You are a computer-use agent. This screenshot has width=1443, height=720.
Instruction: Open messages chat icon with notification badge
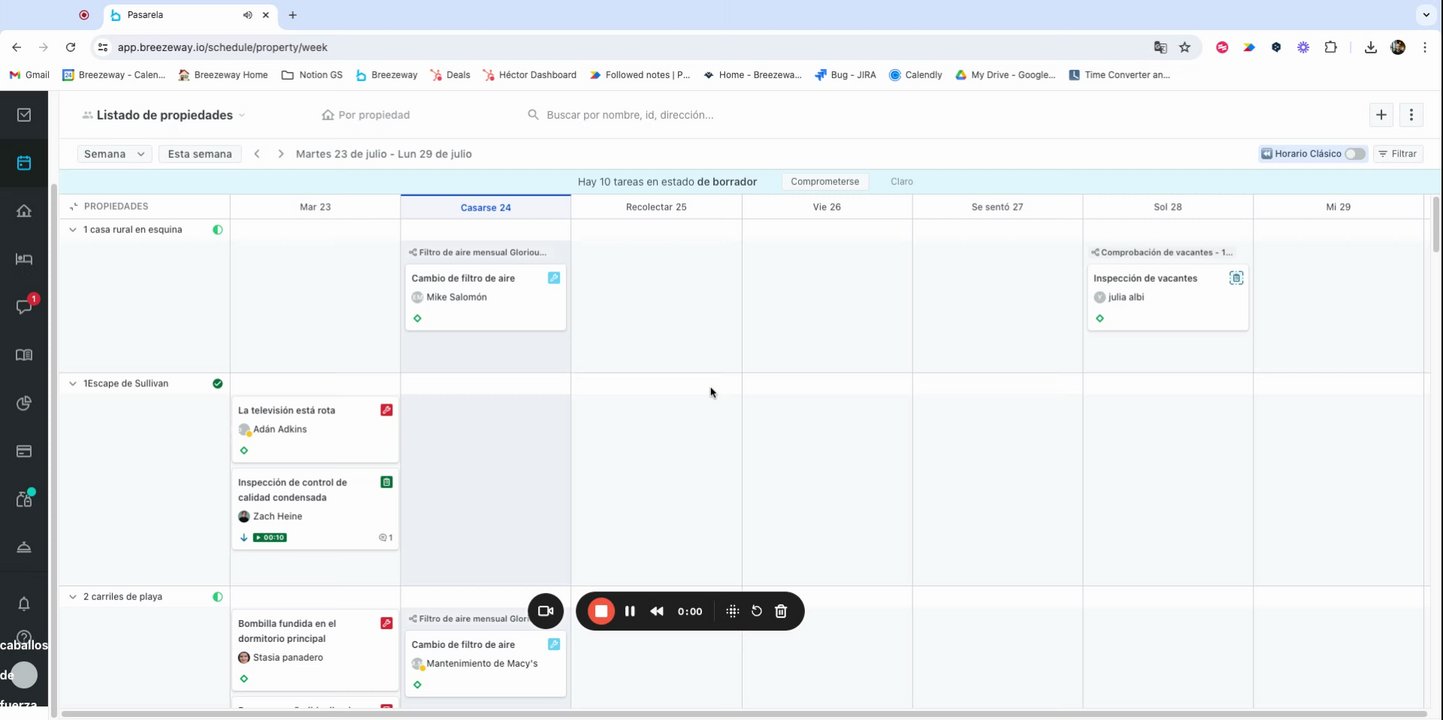click(x=25, y=306)
